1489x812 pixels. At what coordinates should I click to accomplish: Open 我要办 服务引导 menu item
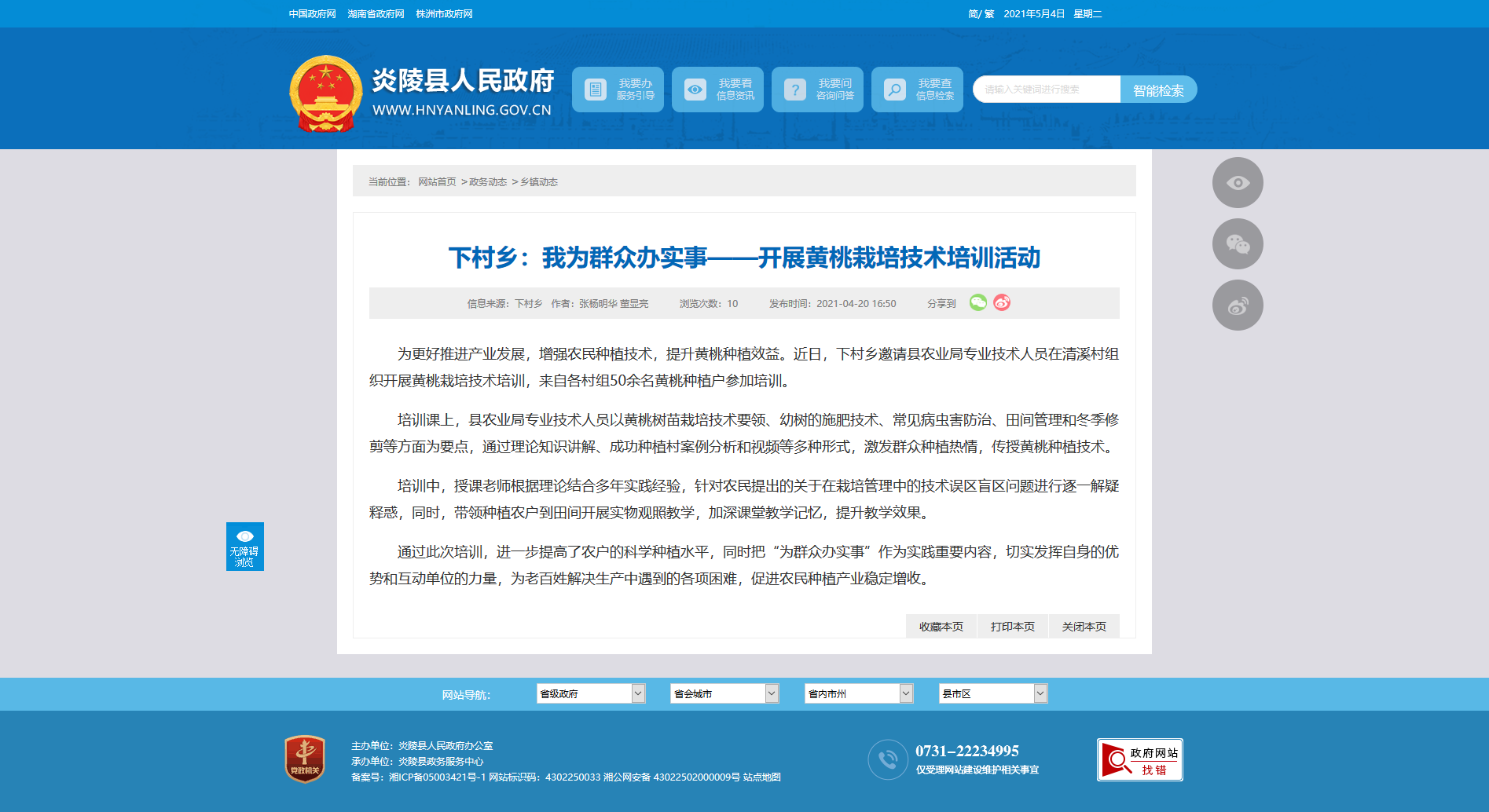point(618,90)
